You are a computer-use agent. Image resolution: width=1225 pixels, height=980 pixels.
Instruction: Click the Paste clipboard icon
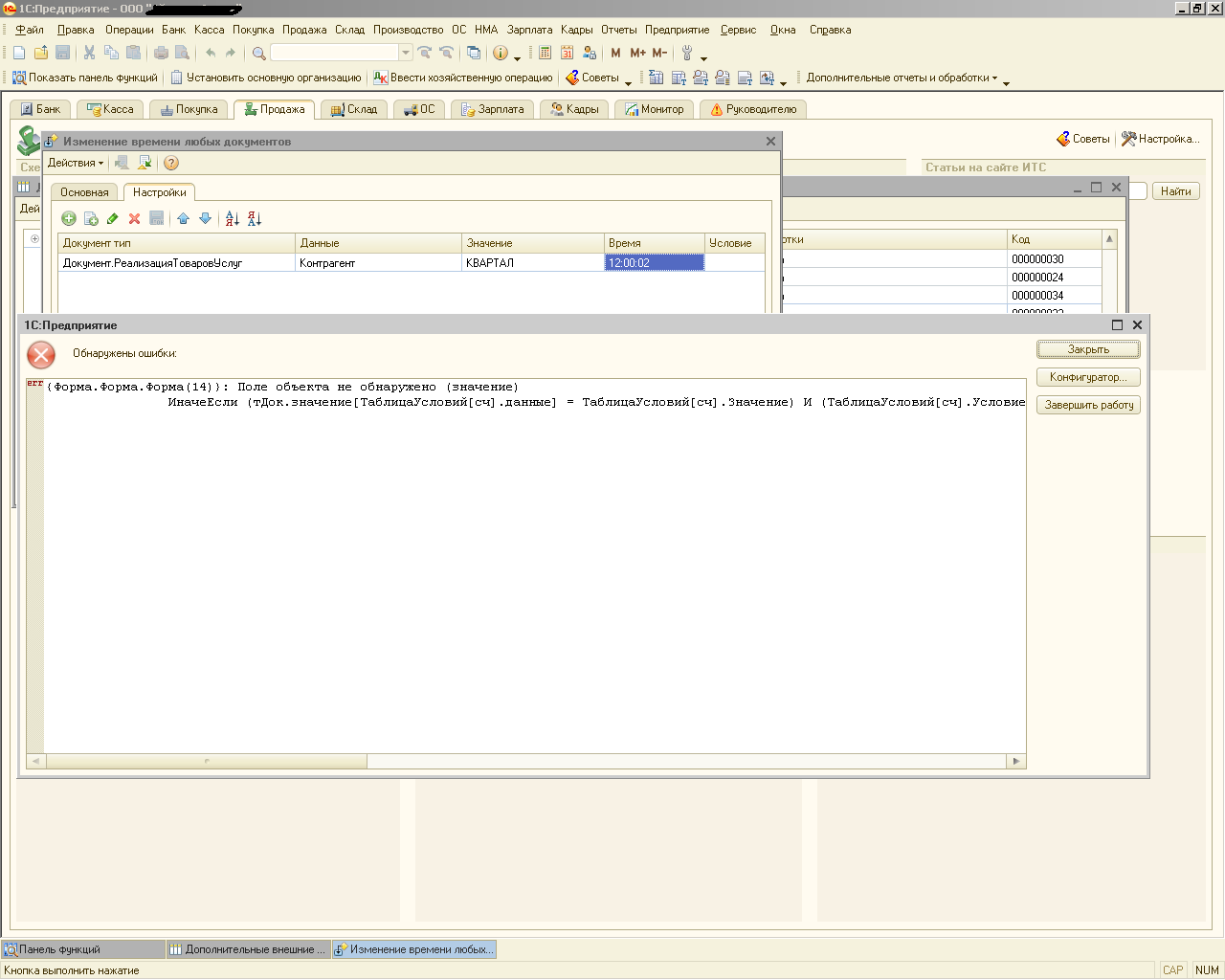(133, 53)
